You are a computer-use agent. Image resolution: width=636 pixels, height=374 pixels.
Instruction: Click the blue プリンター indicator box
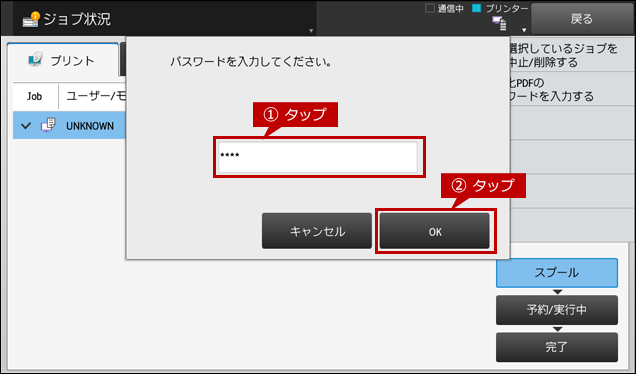tap(477, 8)
